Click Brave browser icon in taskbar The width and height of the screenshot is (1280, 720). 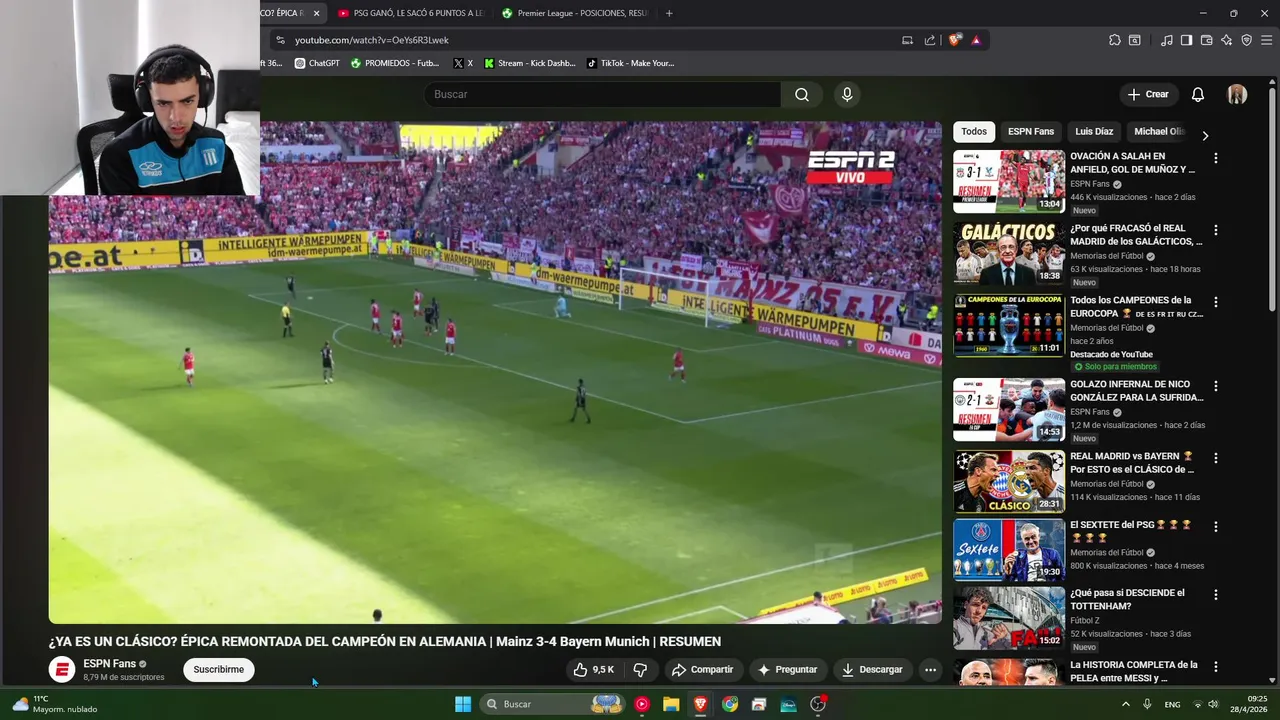pyautogui.click(x=701, y=704)
